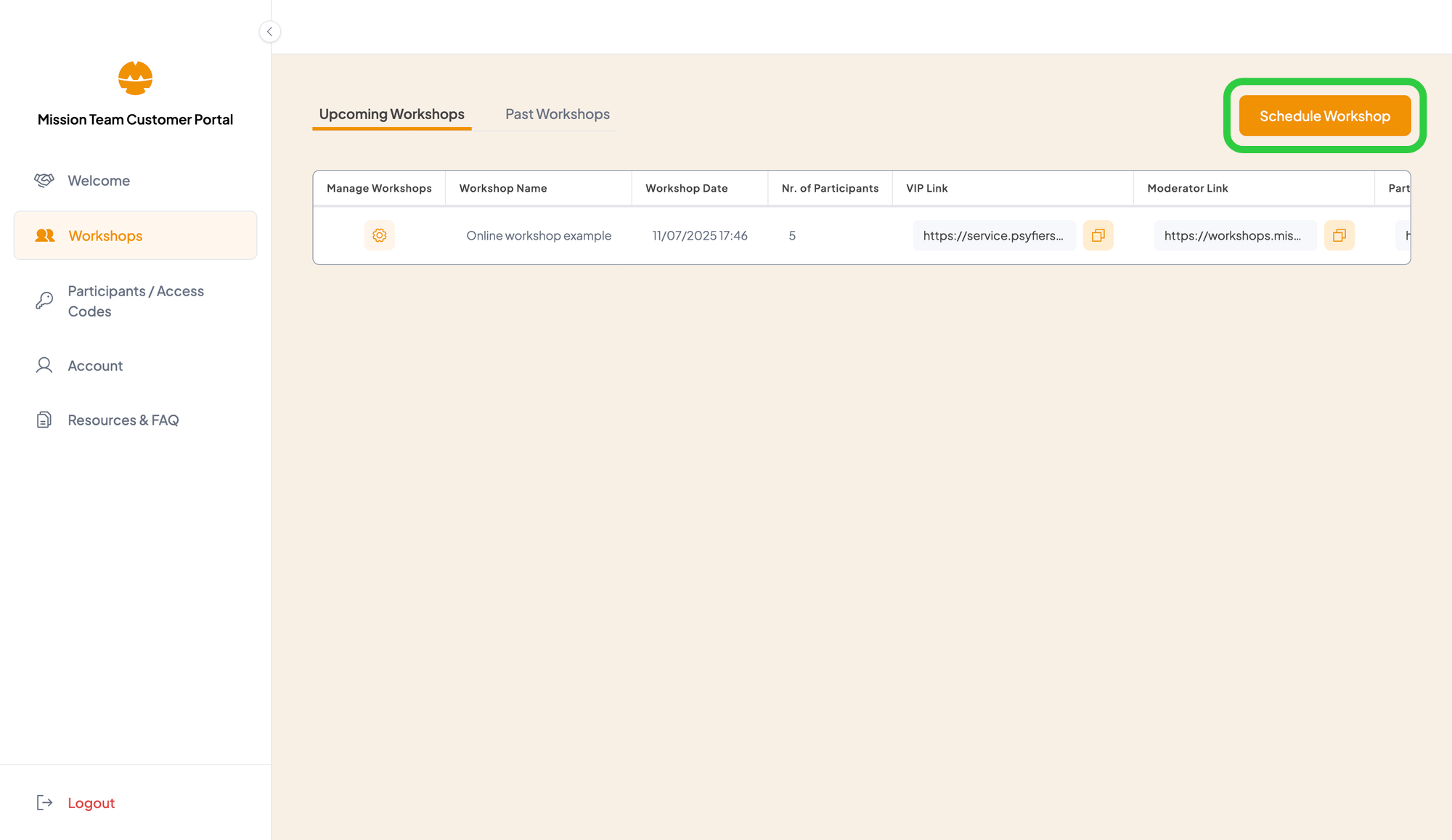Switch to the Past Workshops tab
1452x840 pixels.
[x=557, y=114]
